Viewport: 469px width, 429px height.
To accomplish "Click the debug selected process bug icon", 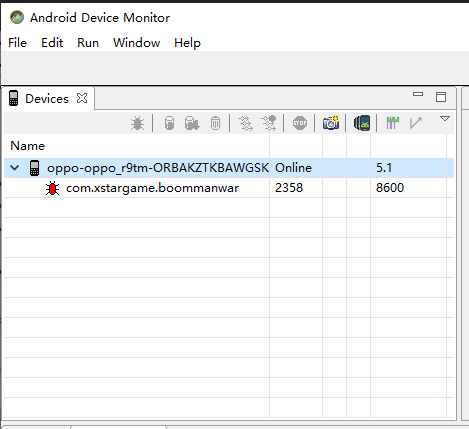I will (x=137, y=123).
